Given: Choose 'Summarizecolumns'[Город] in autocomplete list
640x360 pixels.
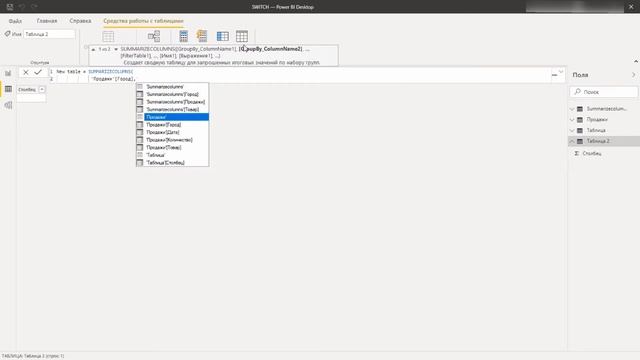Looking at the screenshot, I should 172,94.
